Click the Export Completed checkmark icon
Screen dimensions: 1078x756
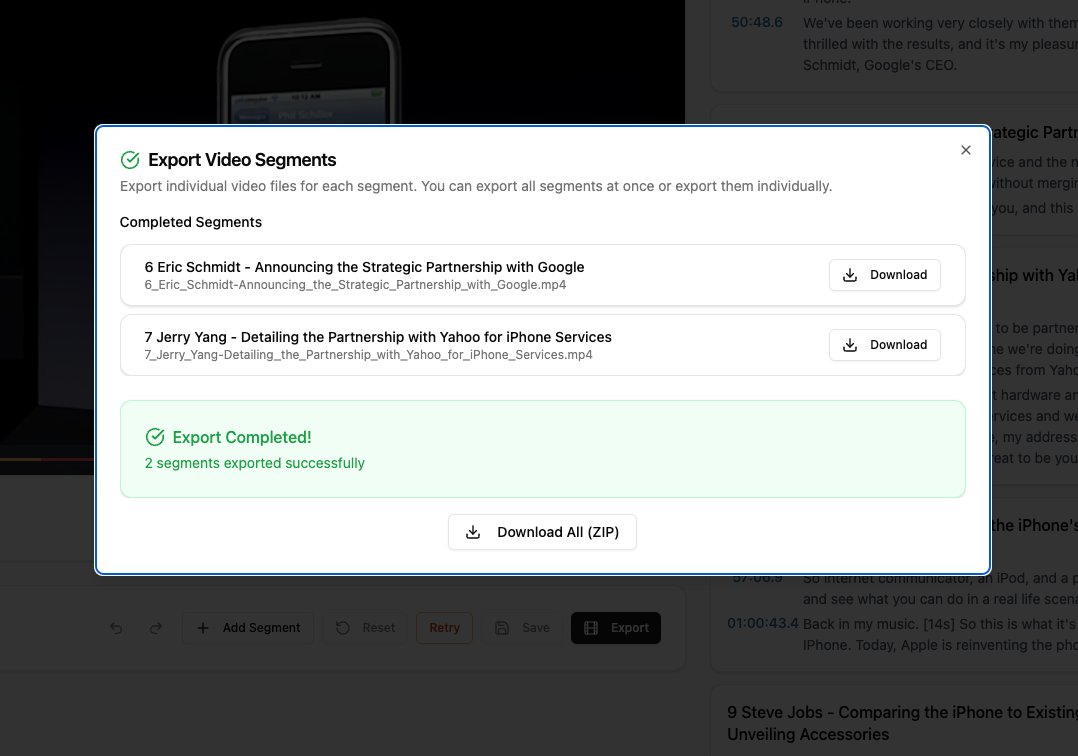point(155,437)
